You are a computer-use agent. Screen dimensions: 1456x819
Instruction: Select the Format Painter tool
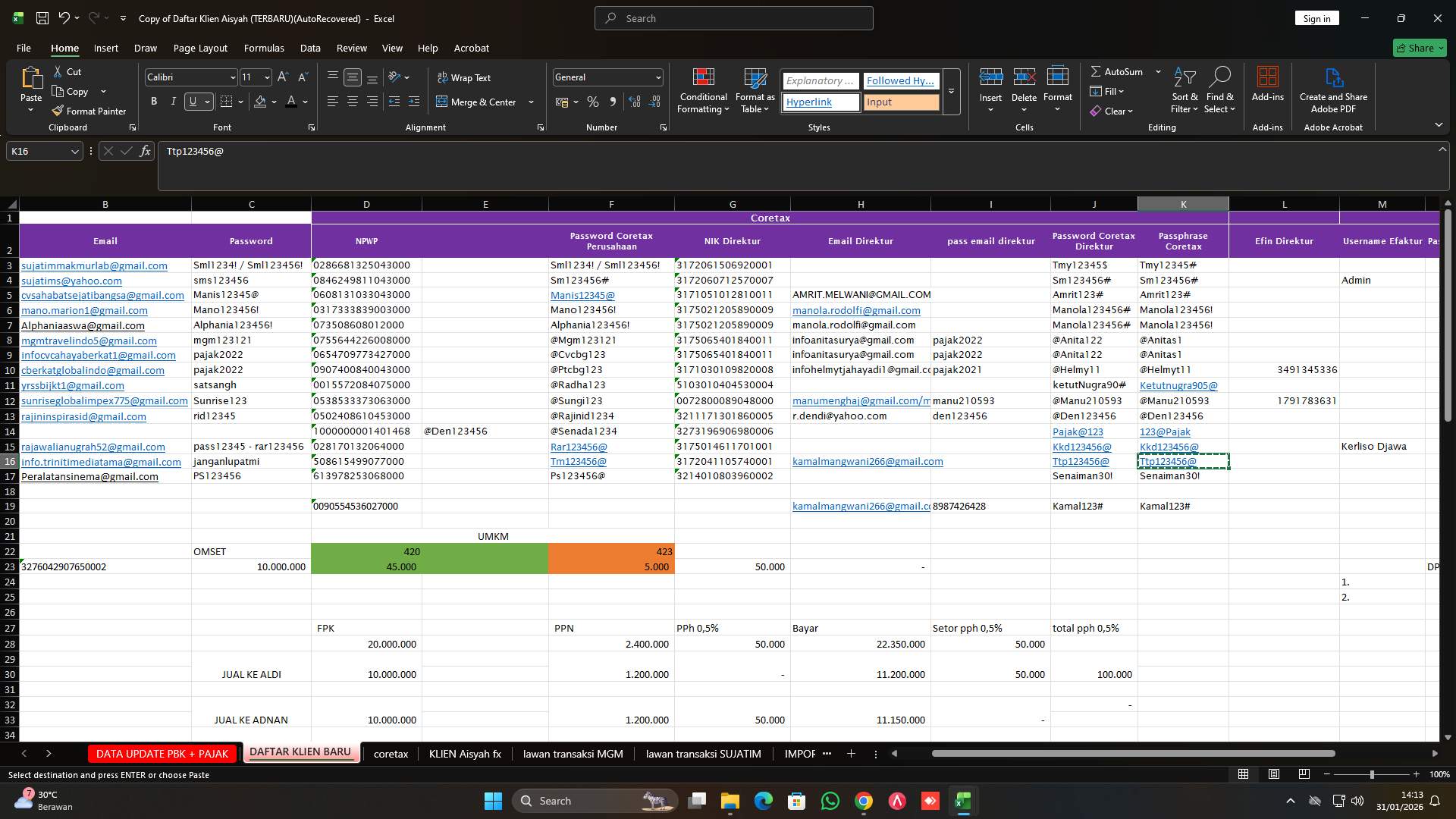[x=89, y=111]
